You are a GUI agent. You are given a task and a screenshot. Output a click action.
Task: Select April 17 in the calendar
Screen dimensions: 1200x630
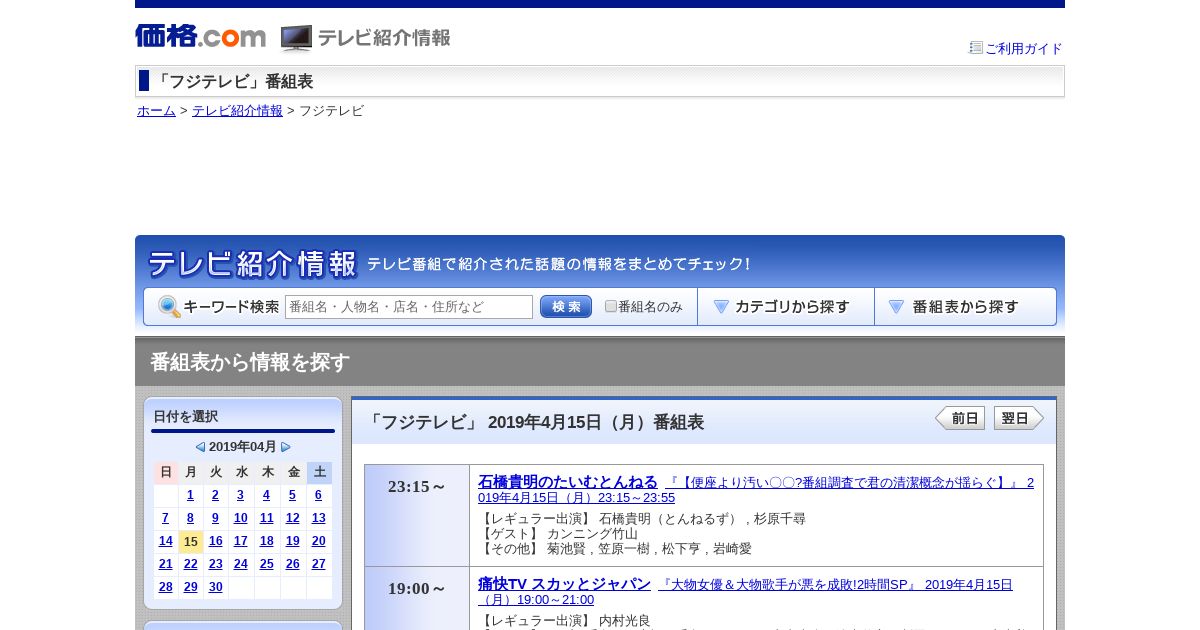coord(240,541)
